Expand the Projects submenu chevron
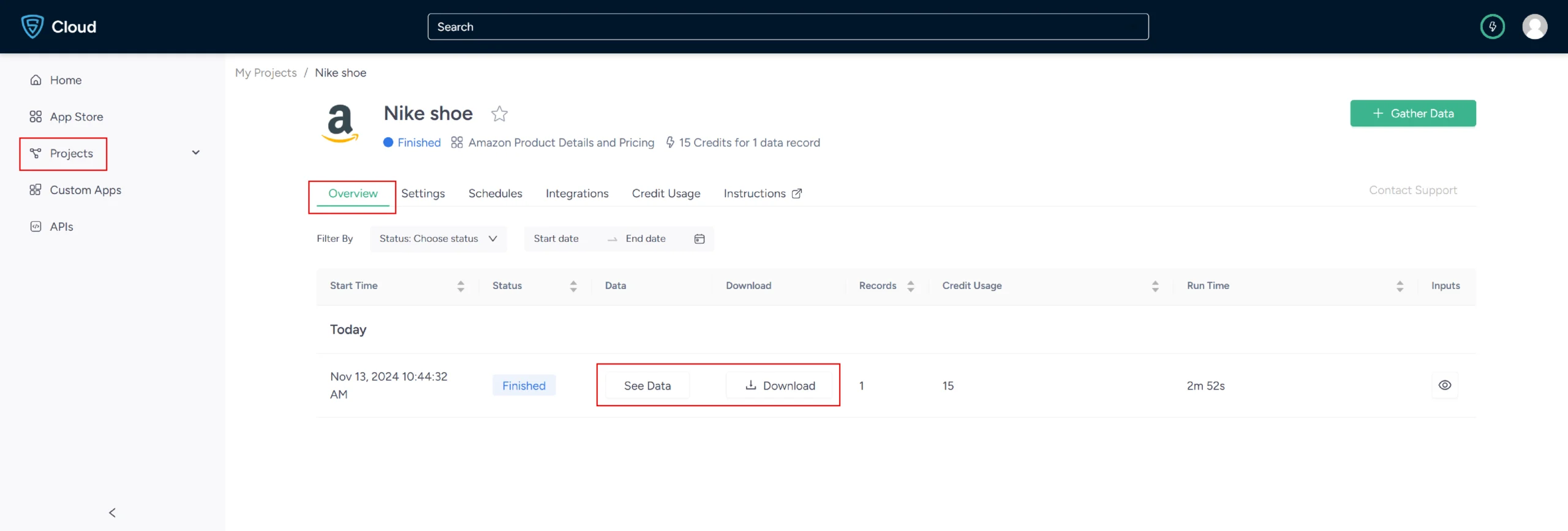This screenshot has width=1568, height=531. (196, 153)
